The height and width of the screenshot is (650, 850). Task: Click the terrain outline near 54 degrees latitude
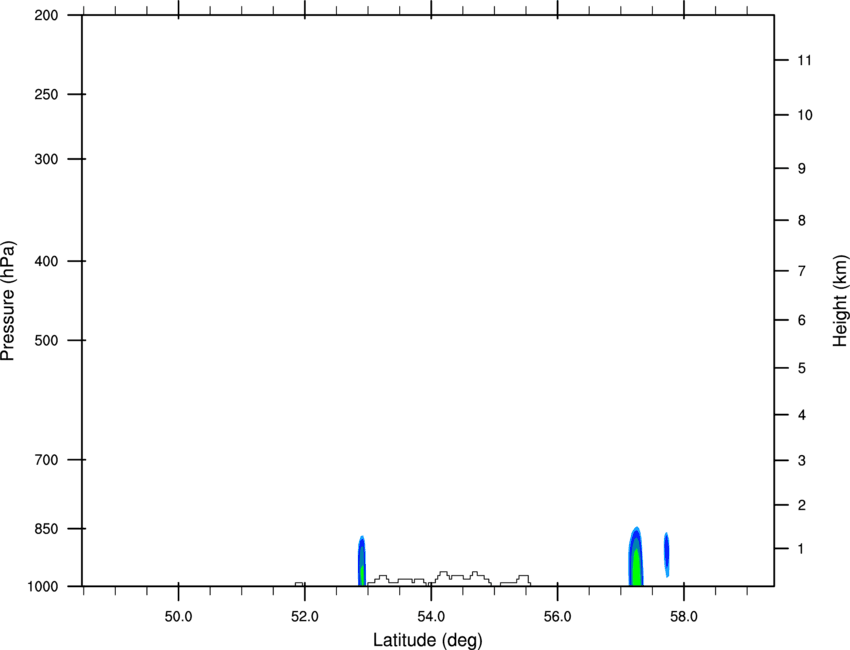pos(449,578)
